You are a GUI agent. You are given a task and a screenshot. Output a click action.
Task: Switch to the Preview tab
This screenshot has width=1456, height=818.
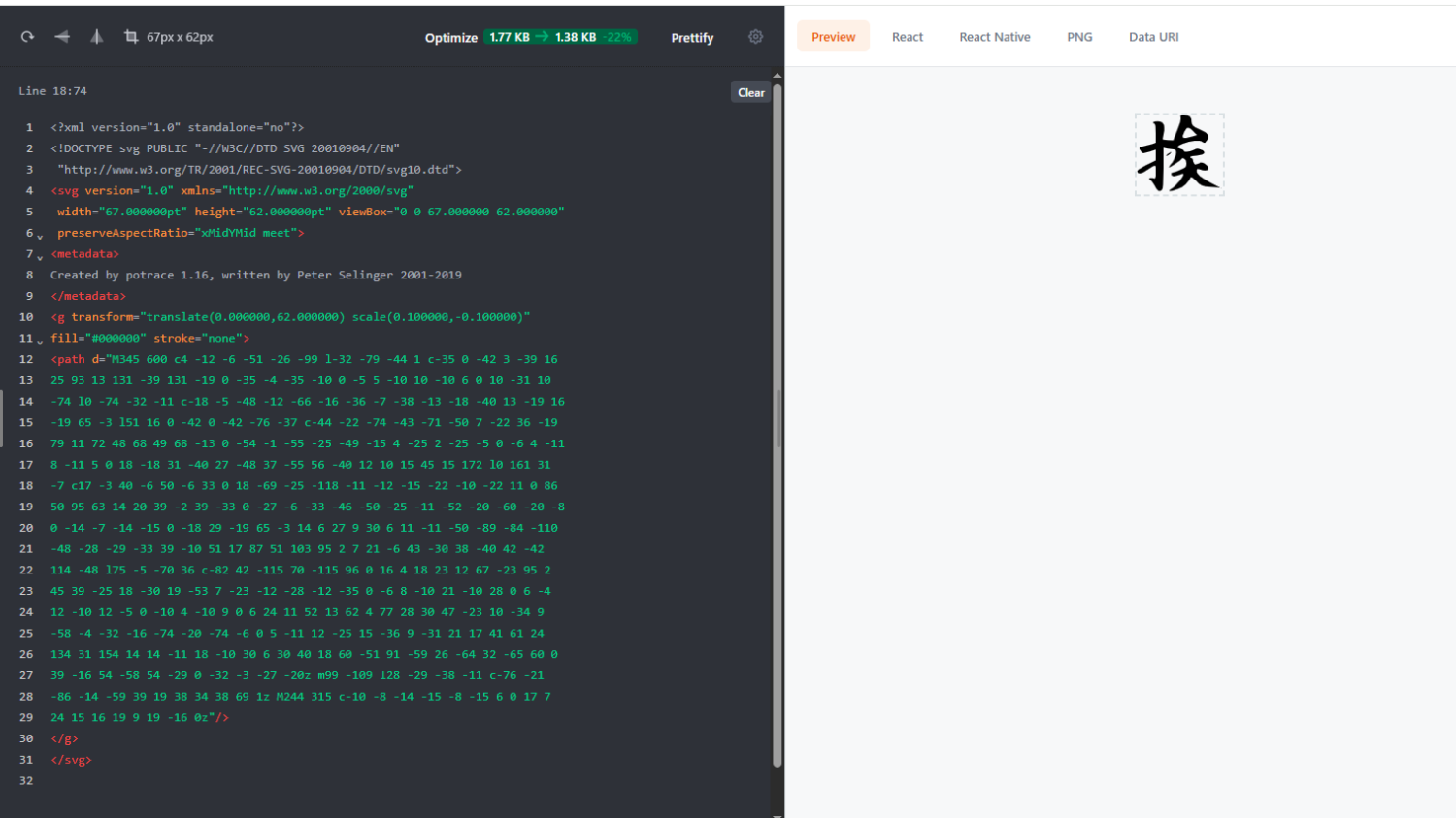coord(833,37)
